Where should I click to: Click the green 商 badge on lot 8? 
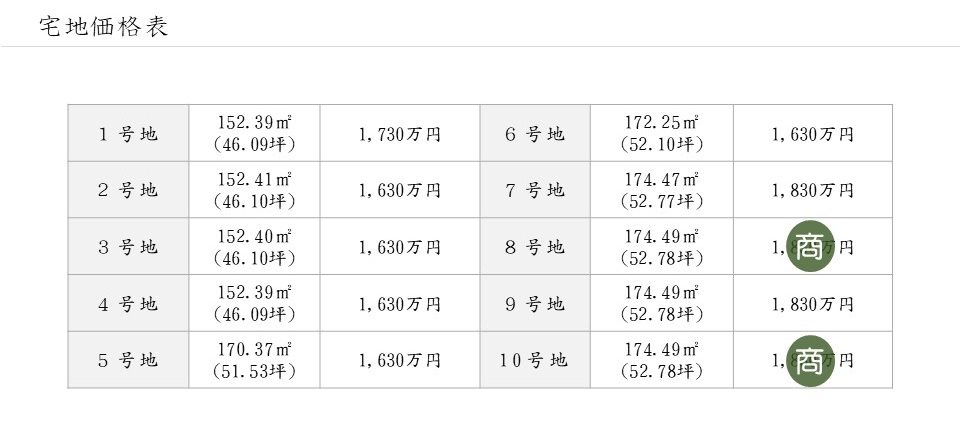811,246
